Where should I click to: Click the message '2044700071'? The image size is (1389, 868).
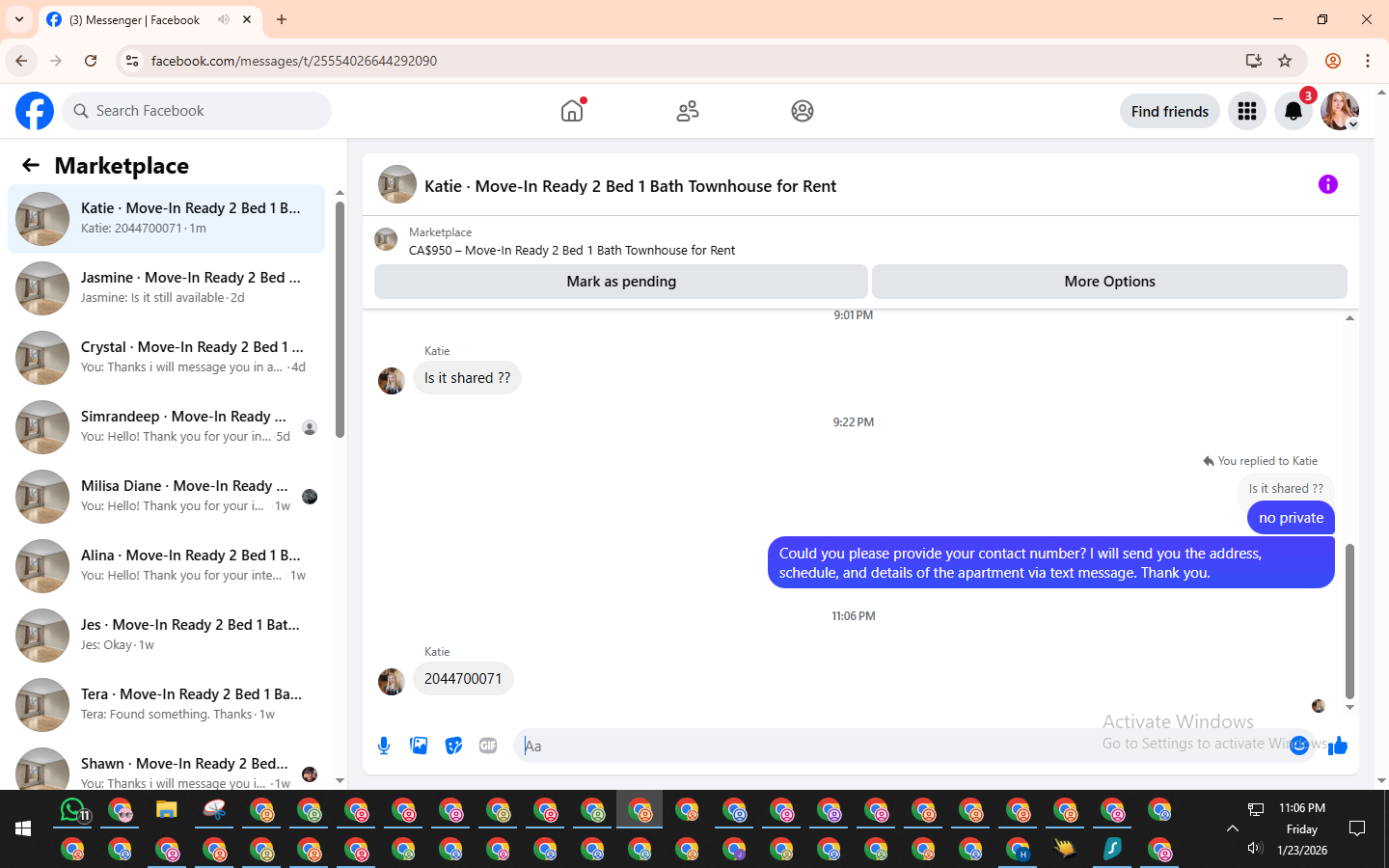pos(463,679)
